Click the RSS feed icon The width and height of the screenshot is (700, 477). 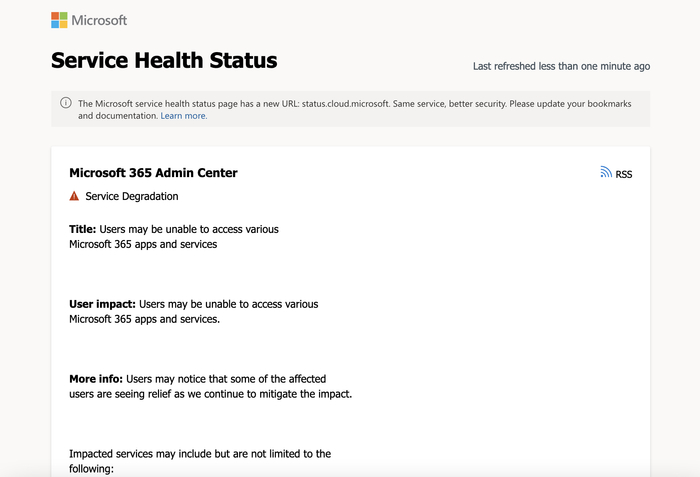pos(606,172)
